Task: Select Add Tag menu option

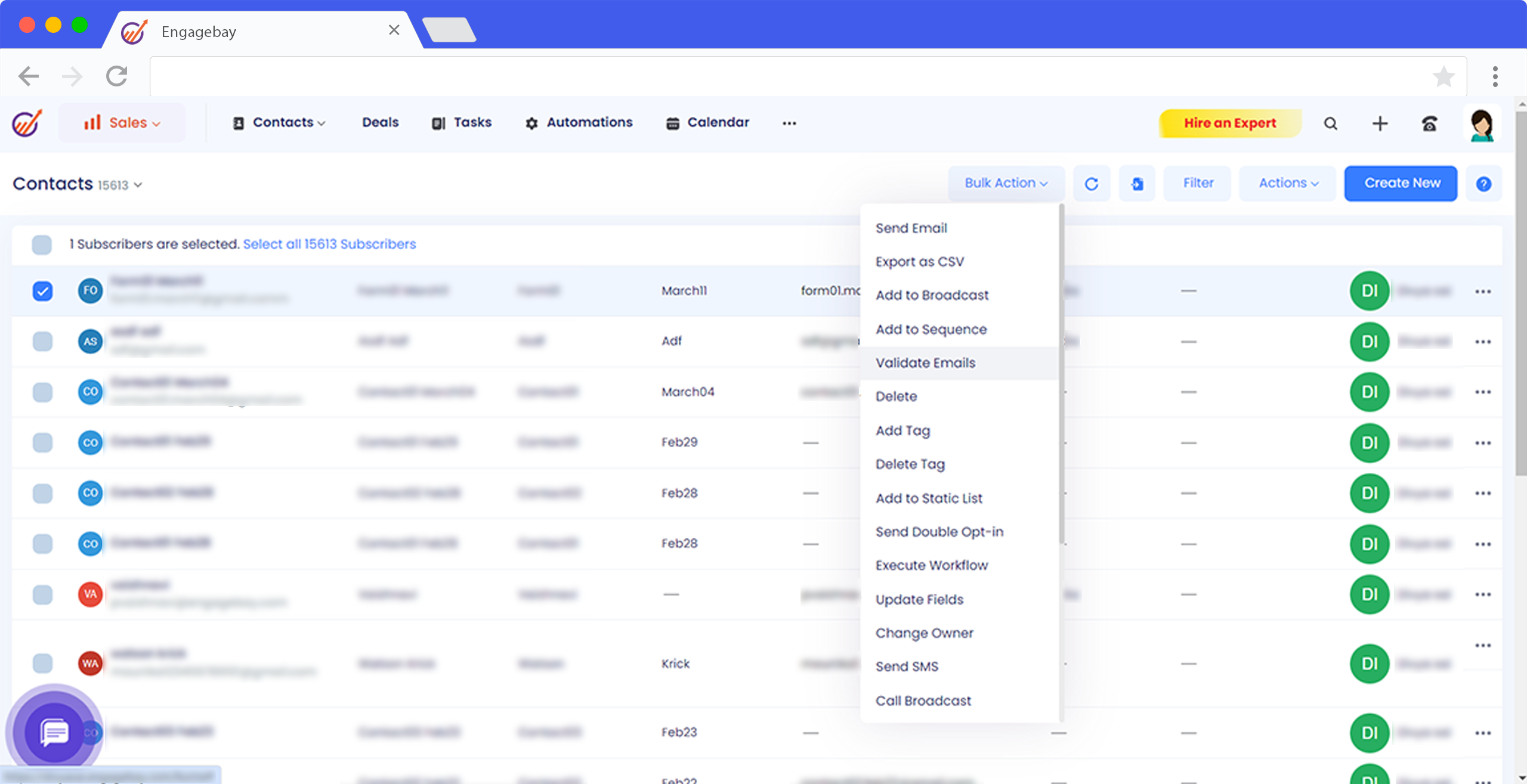Action: tap(902, 430)
